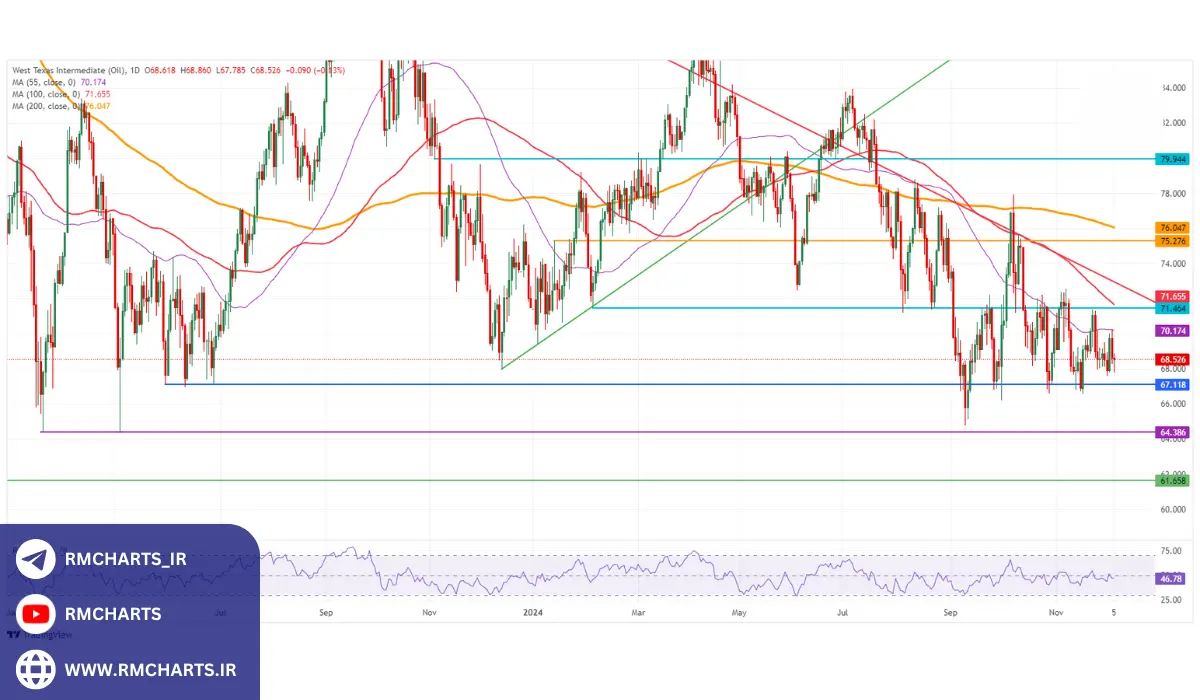Click the 71.655 red MA price label

tap(1171, 297)
